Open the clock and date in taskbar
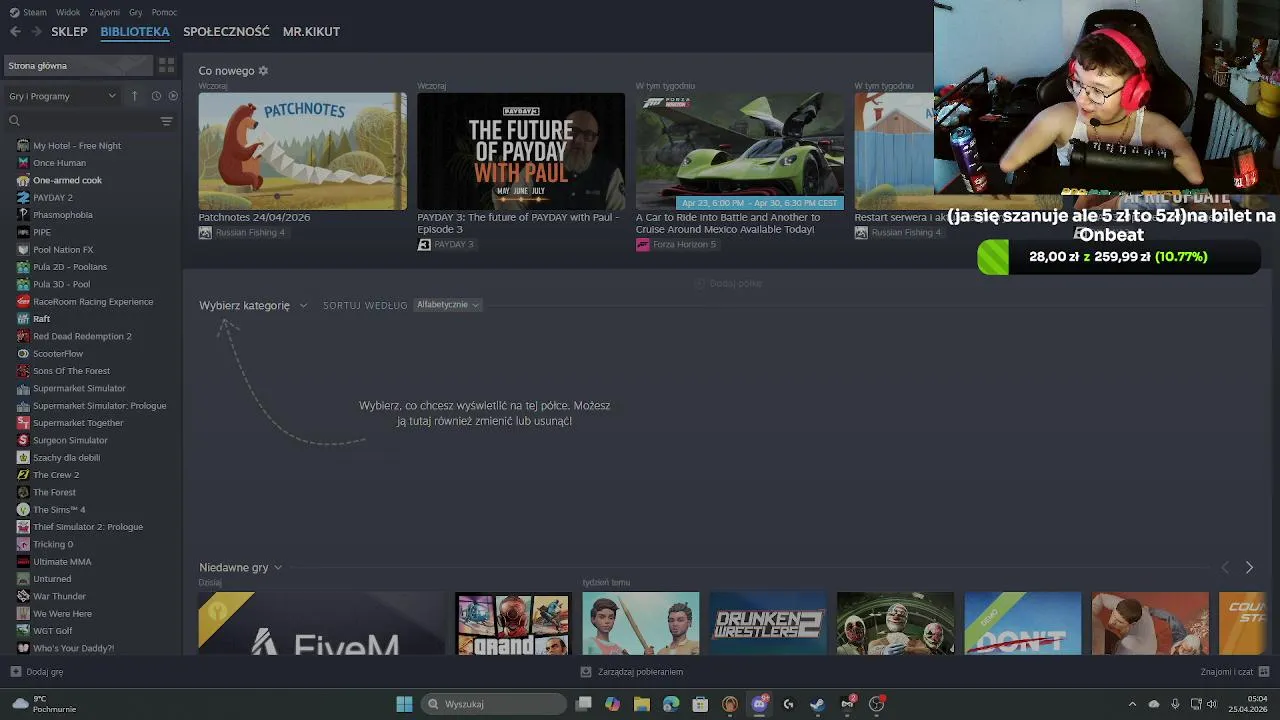Viewport: 1280px width, 720px height. point(1247,704)
